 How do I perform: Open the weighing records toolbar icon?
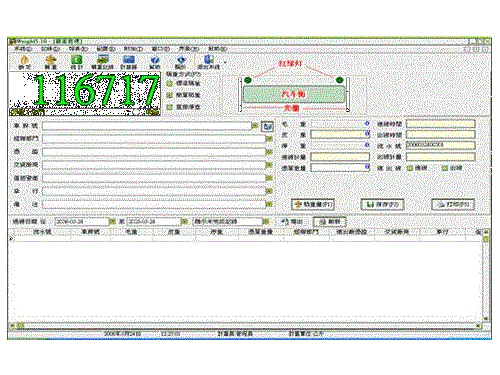(103, 62)
